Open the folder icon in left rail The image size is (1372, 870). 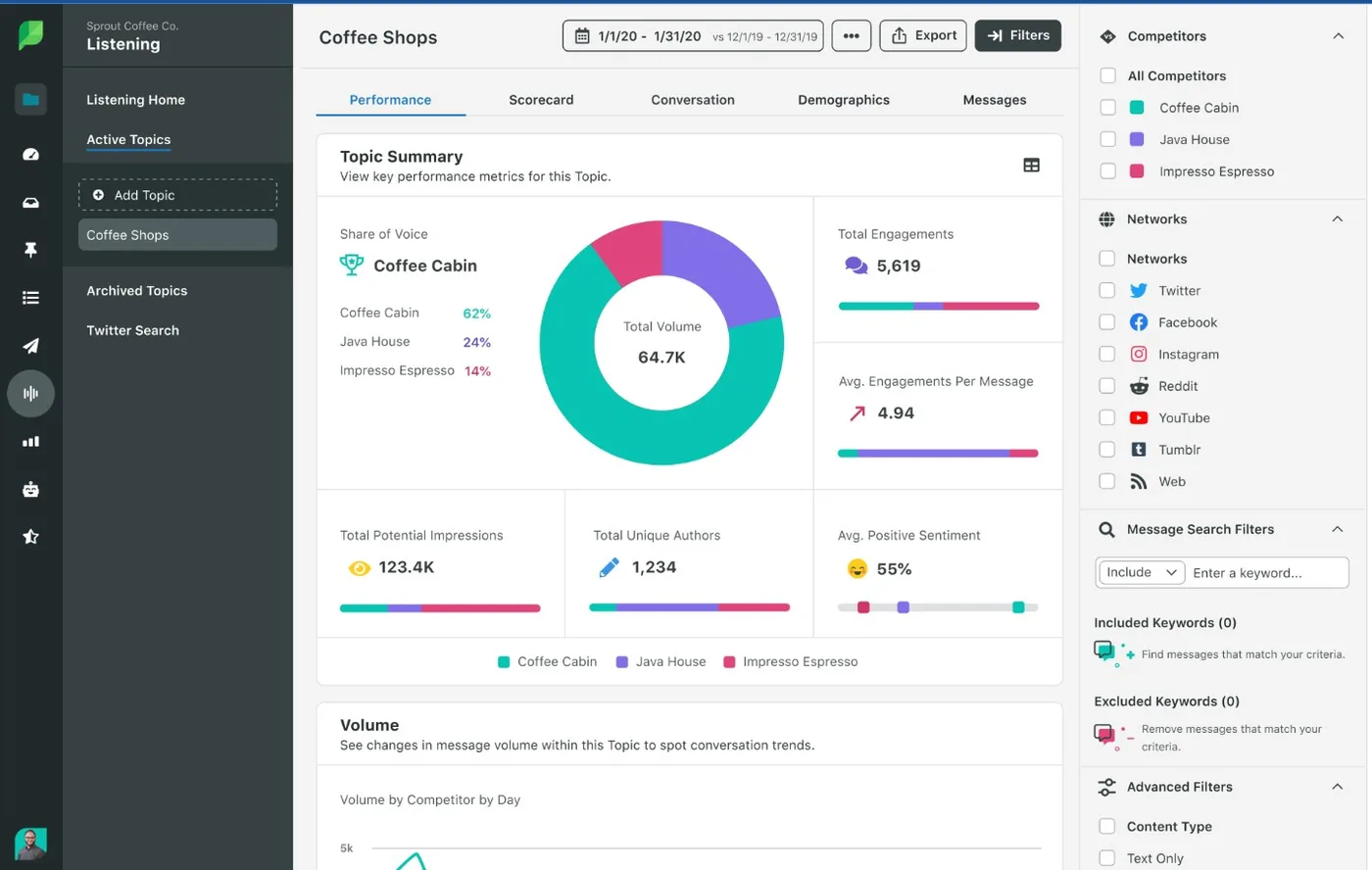click(30, 99)
